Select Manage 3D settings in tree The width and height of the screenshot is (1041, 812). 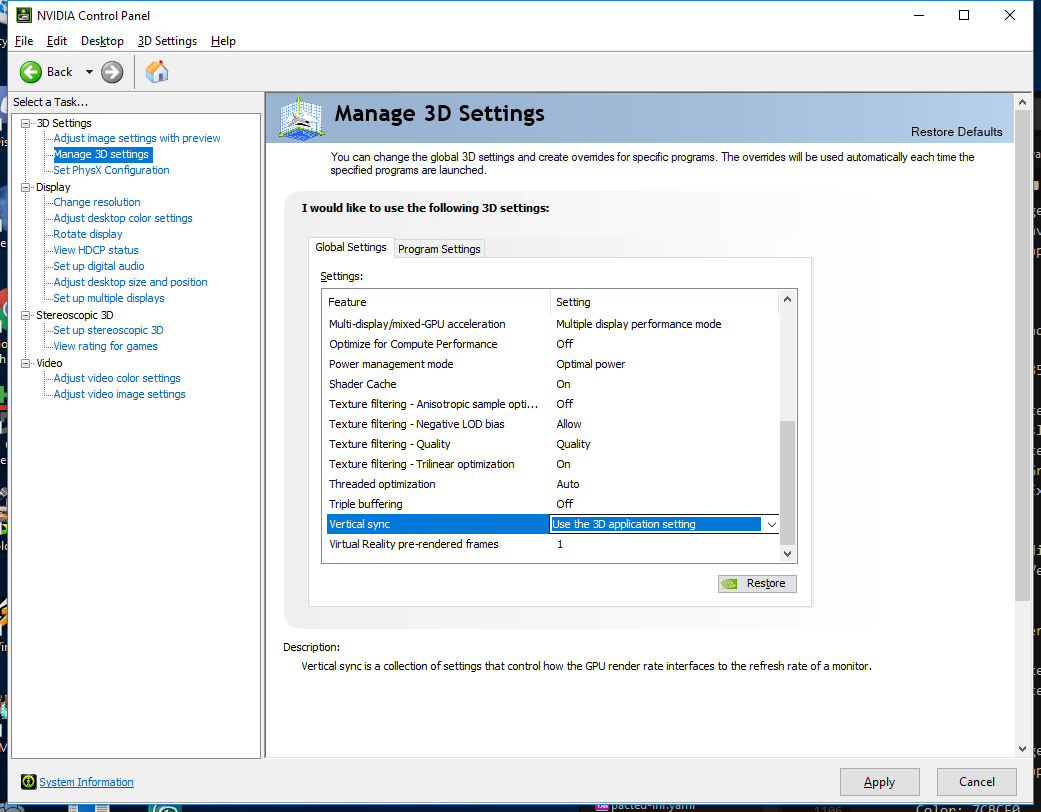click(x=102, y=154)
